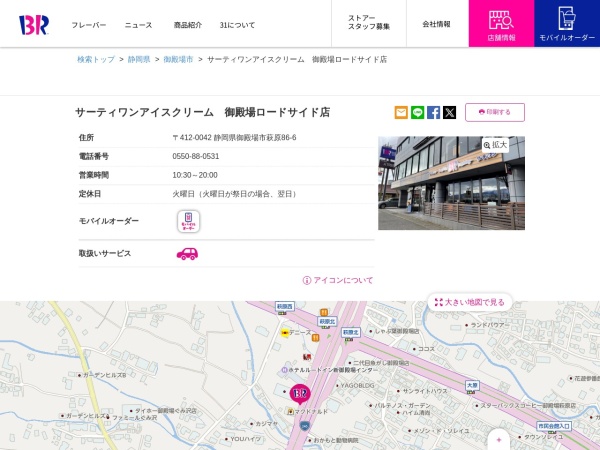The height and width of the screenshot is (450, 600).
Task: Click the ココス label on the map
Action: click(424, 349)
